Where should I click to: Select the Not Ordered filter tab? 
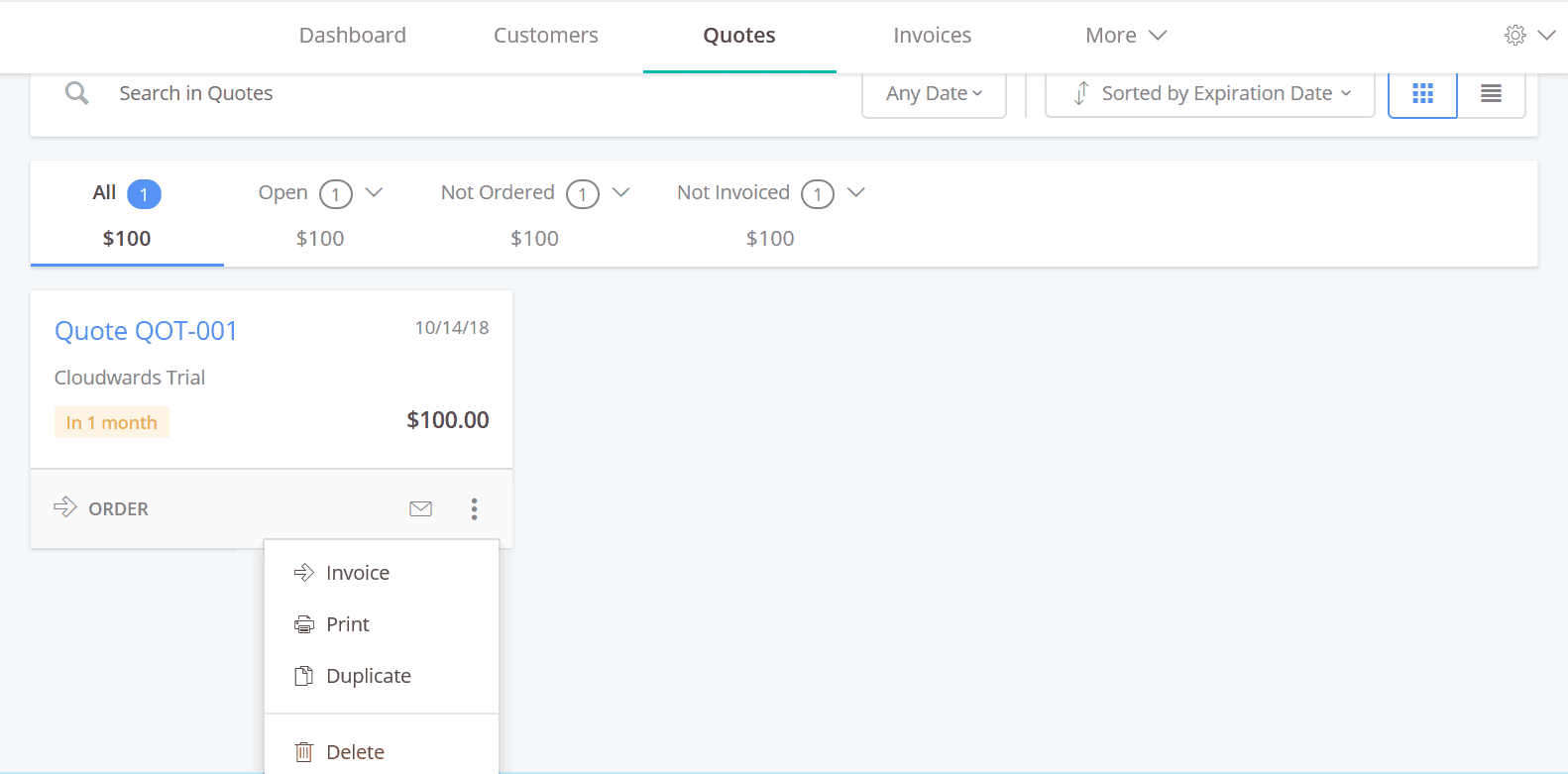click(535, 214)
